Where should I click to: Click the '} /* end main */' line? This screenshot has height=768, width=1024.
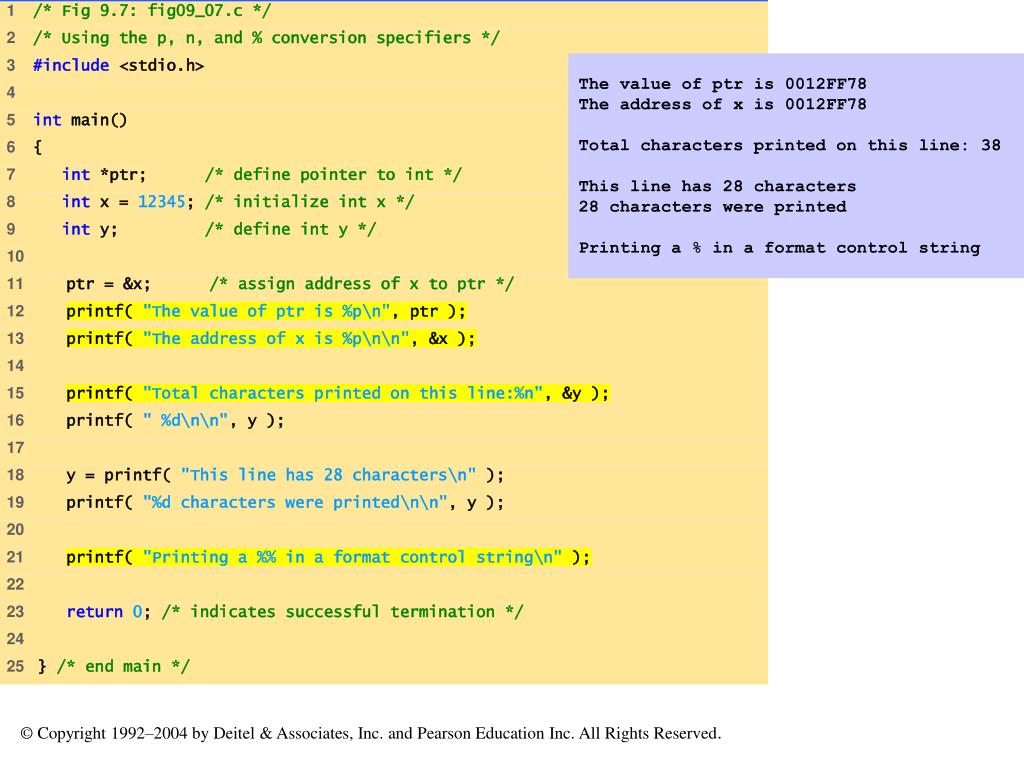tap(114, 666)
